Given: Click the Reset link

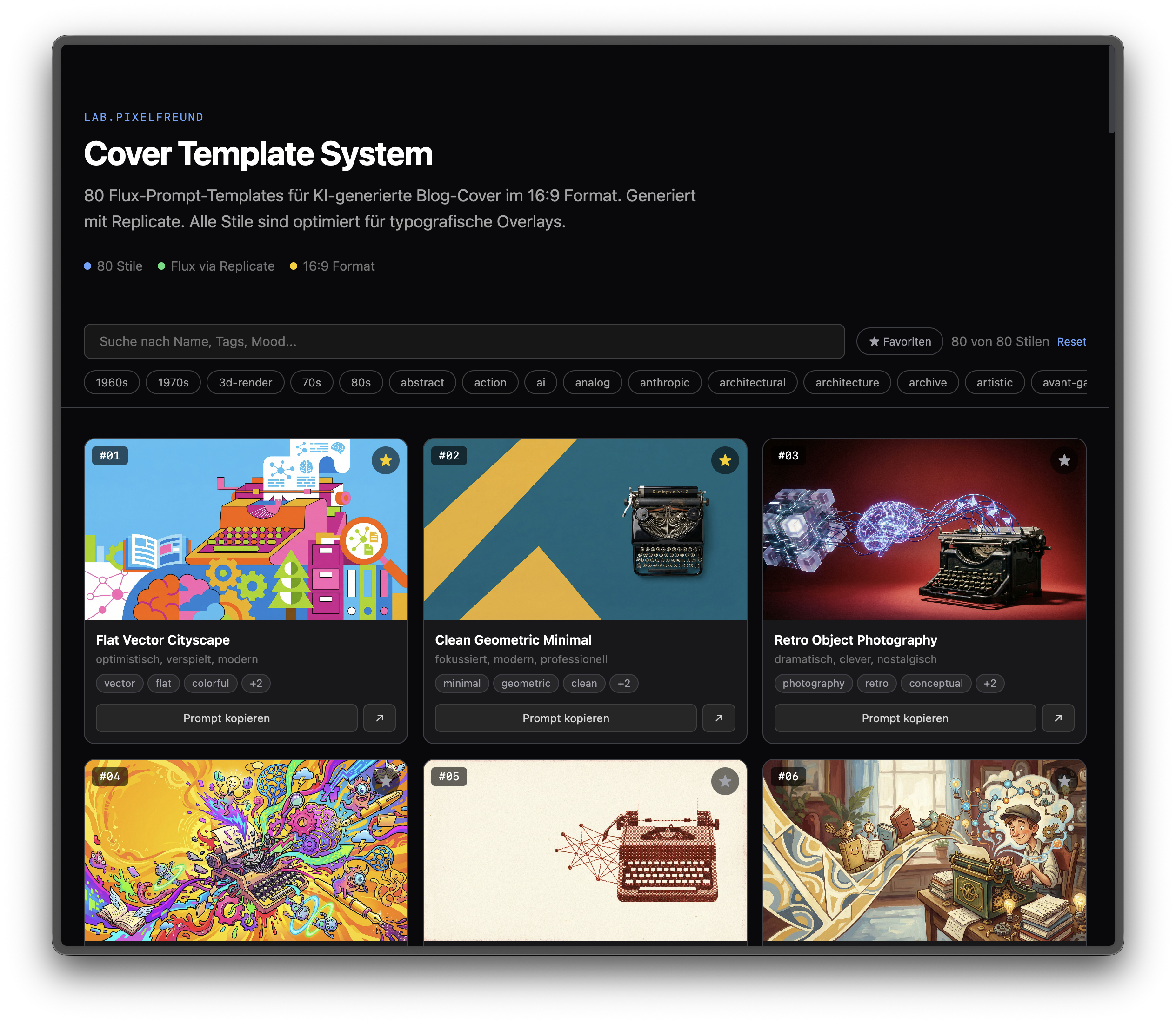Looking at the screenshot, I should [x=1071, y=342].
